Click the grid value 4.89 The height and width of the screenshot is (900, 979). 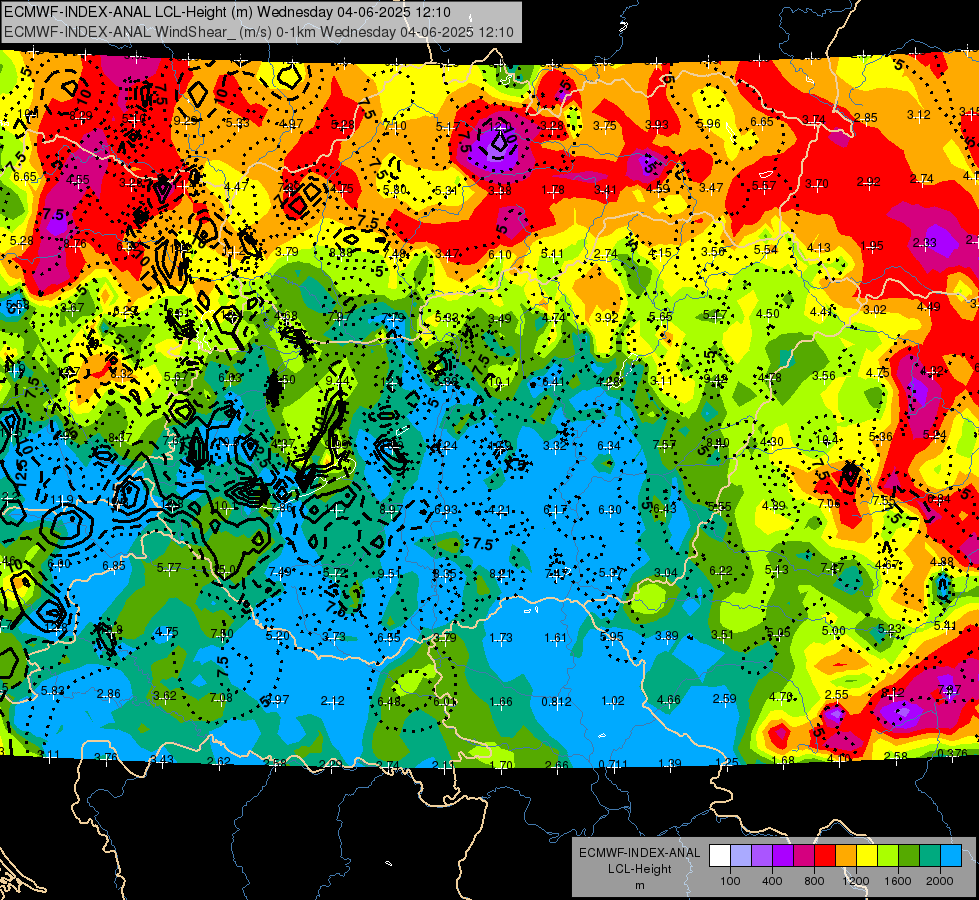point(774,505)
